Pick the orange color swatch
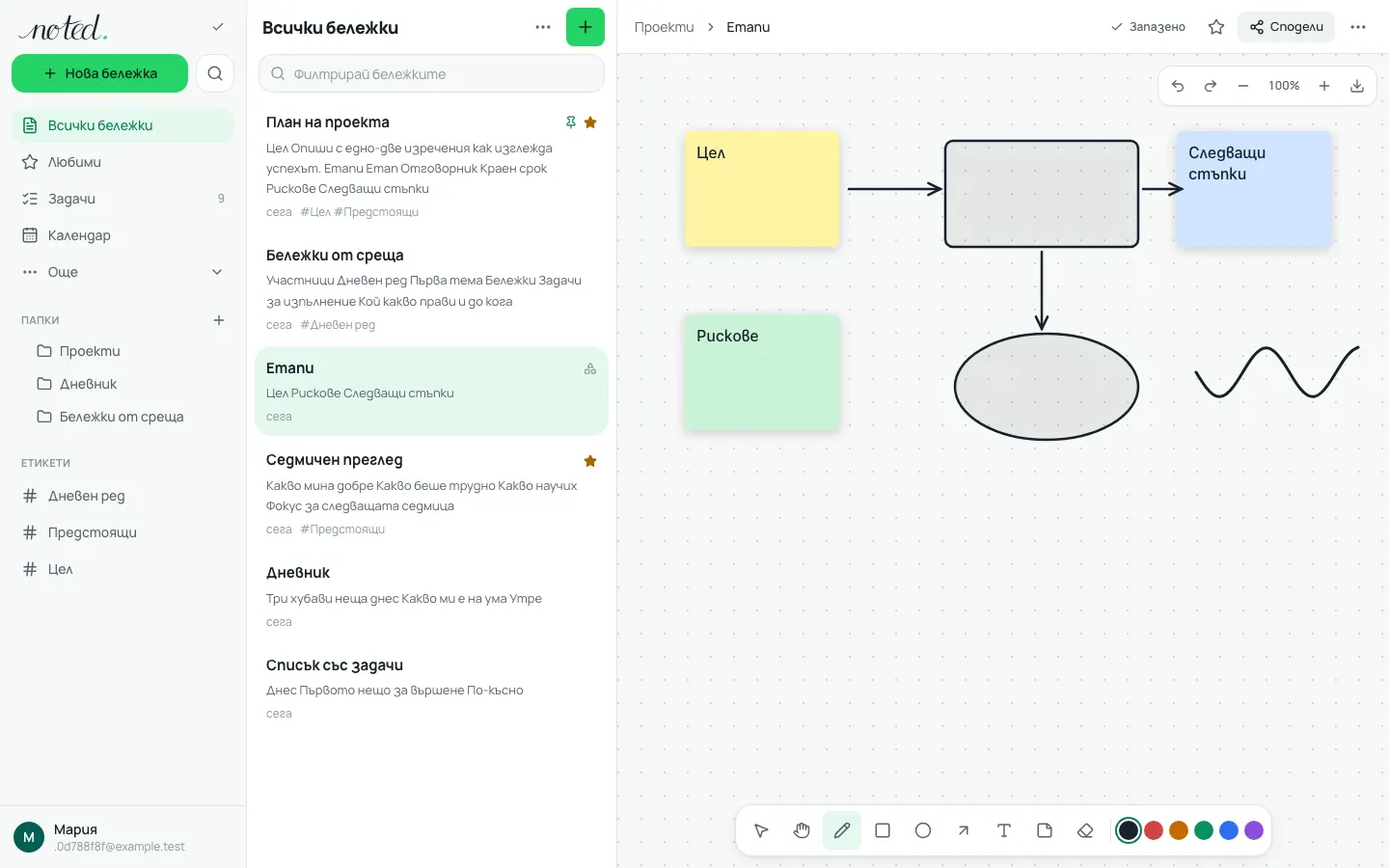Viewport: 1389px width, 868px height. pyautogui.click(x=1179, y=830)
